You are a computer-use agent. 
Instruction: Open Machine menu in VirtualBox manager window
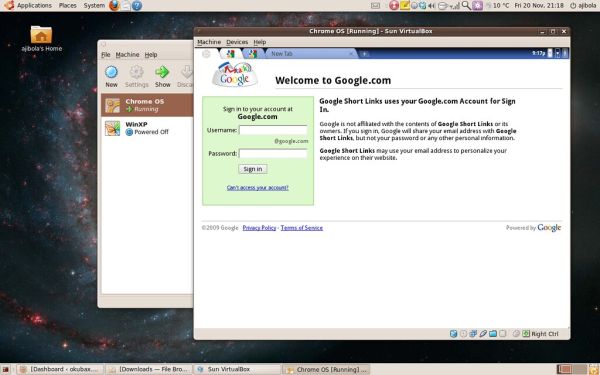(127, 55)
